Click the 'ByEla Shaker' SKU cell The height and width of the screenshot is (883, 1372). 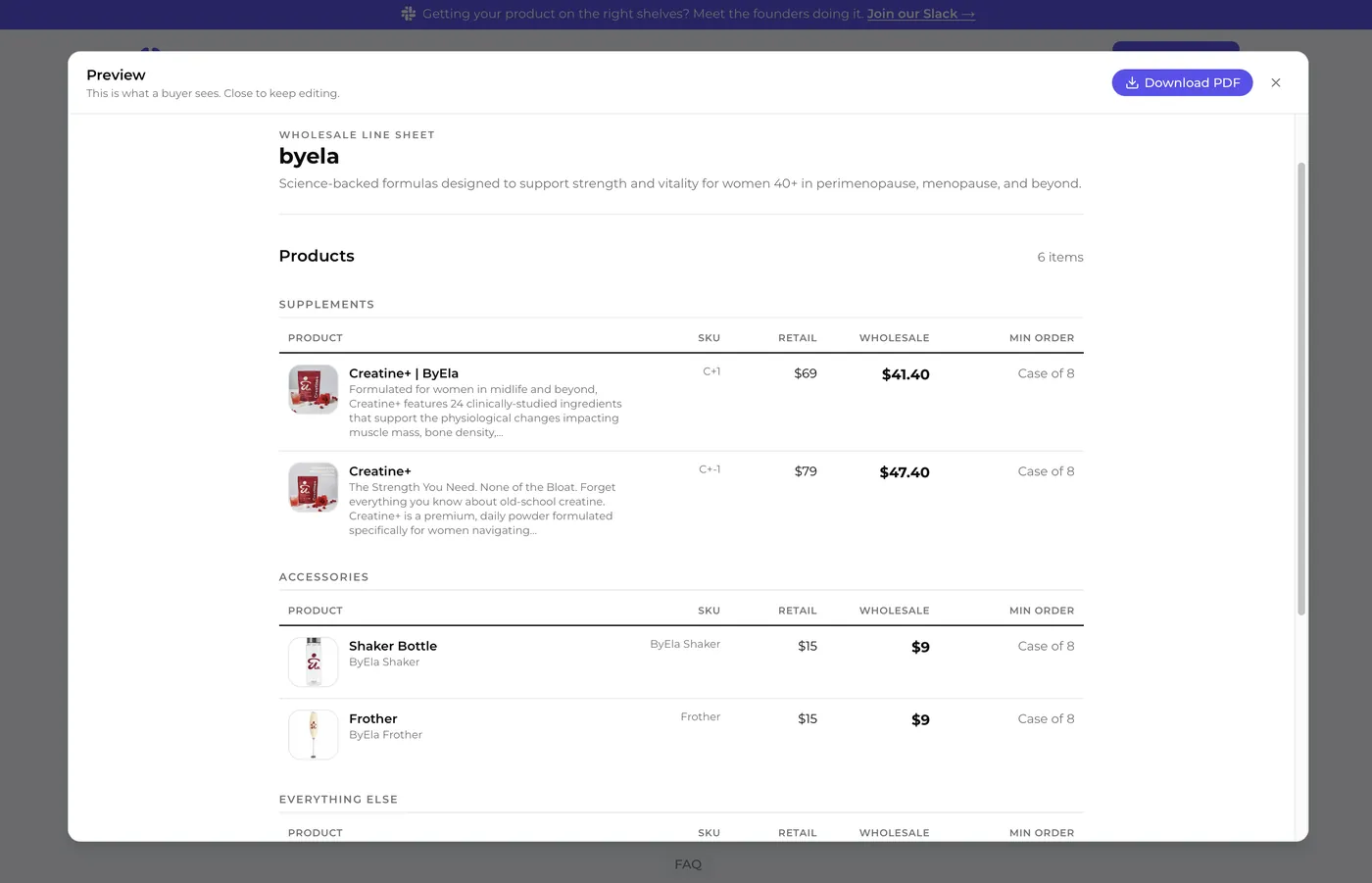685,644
